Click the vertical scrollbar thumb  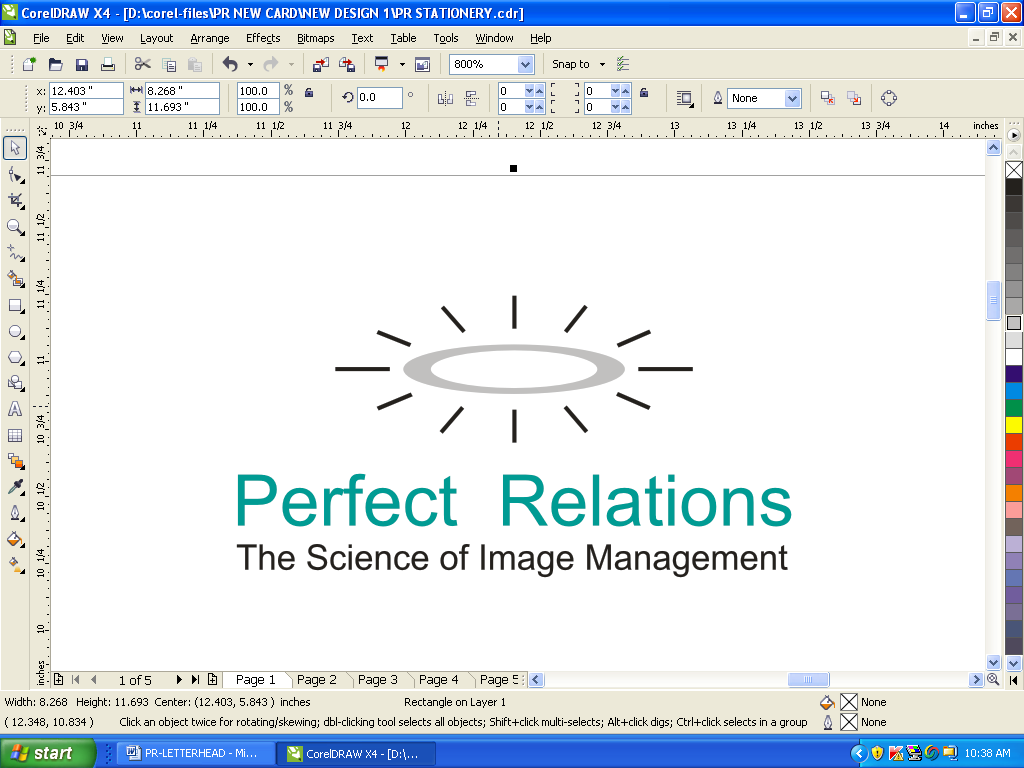click(x=993, y=300)
